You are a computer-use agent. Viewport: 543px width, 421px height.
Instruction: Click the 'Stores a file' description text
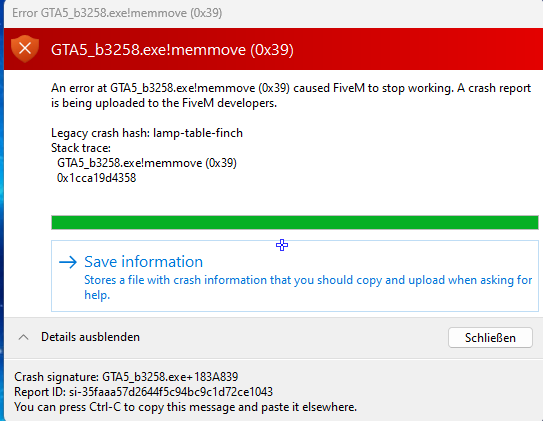pyautogui.click(x=308, y=287)
